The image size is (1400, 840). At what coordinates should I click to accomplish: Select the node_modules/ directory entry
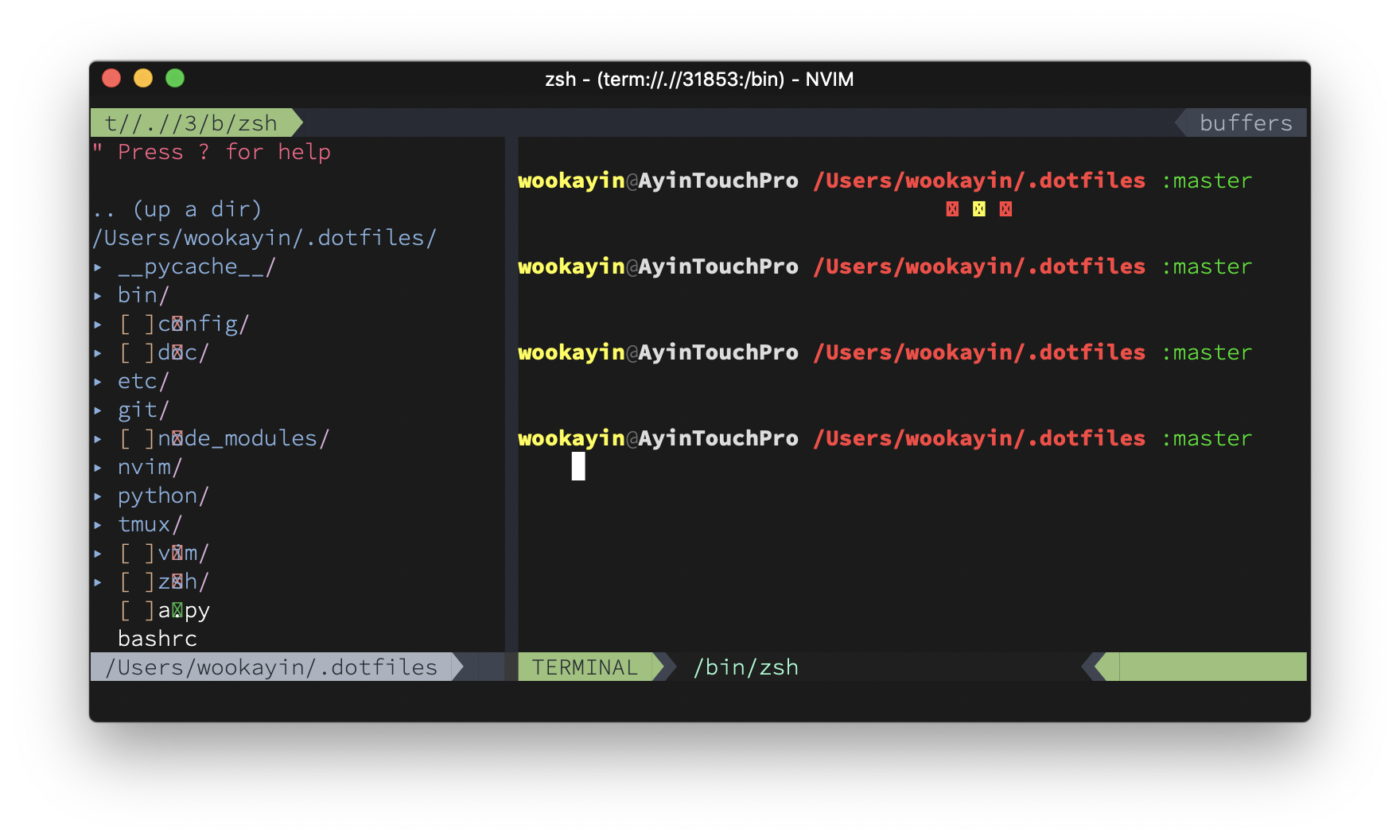coord(243,439)
